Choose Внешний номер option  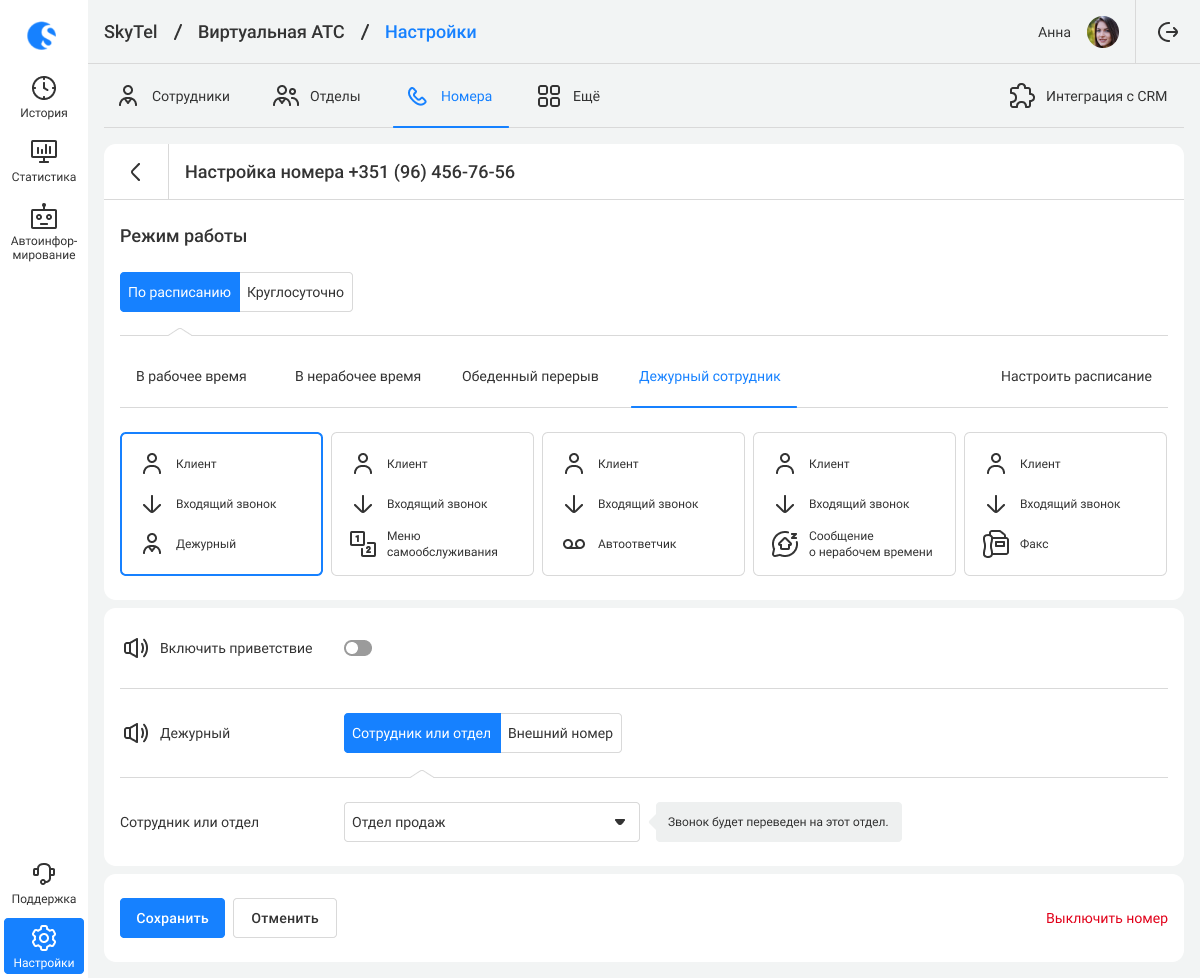point(561,733)
